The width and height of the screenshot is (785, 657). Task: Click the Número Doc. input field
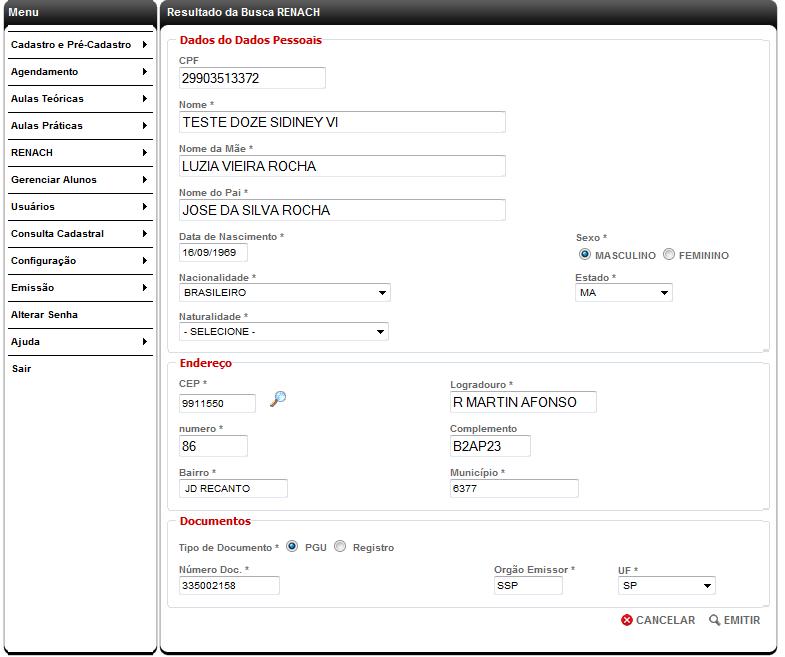point(229,586)
